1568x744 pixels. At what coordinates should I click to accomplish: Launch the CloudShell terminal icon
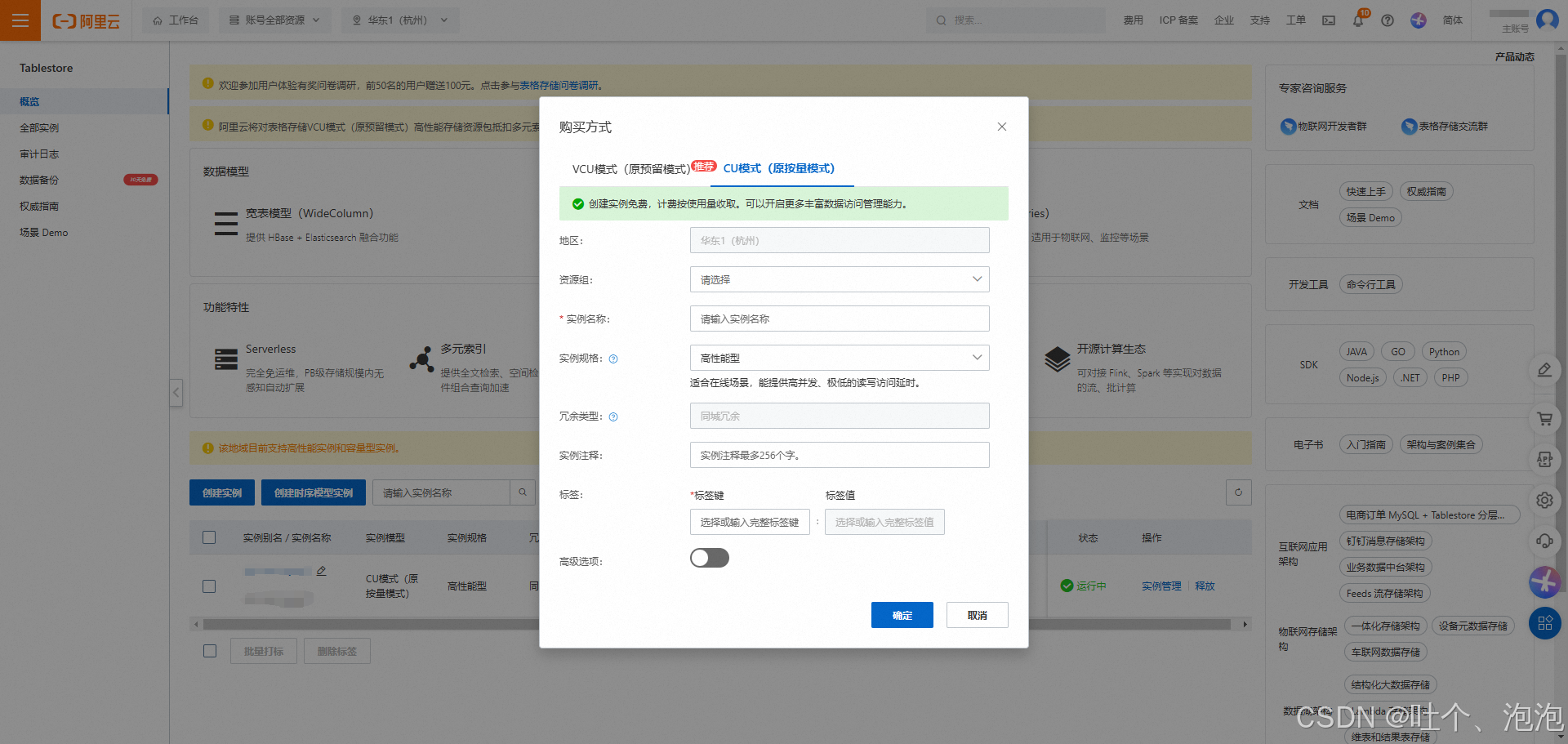point(1328,20)
